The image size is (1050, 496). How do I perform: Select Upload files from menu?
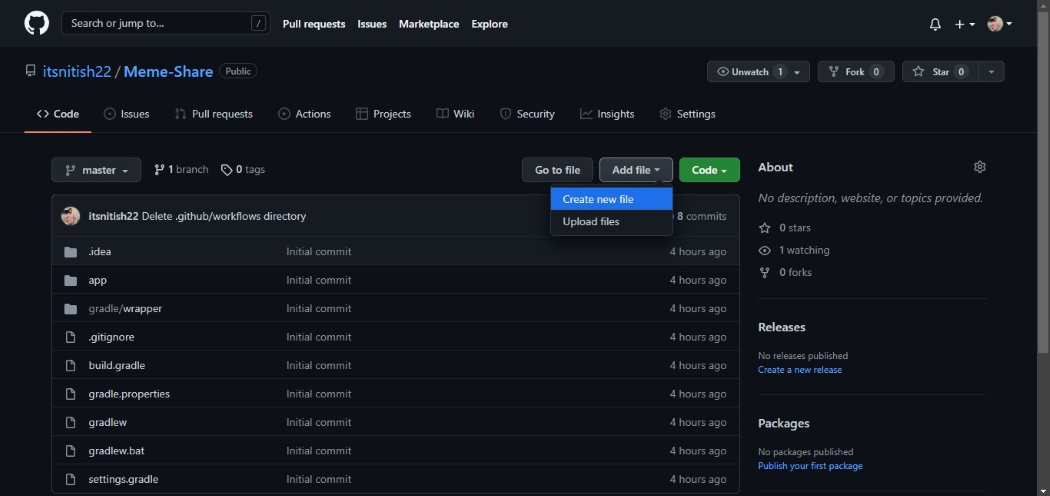(x=611, y=222)
